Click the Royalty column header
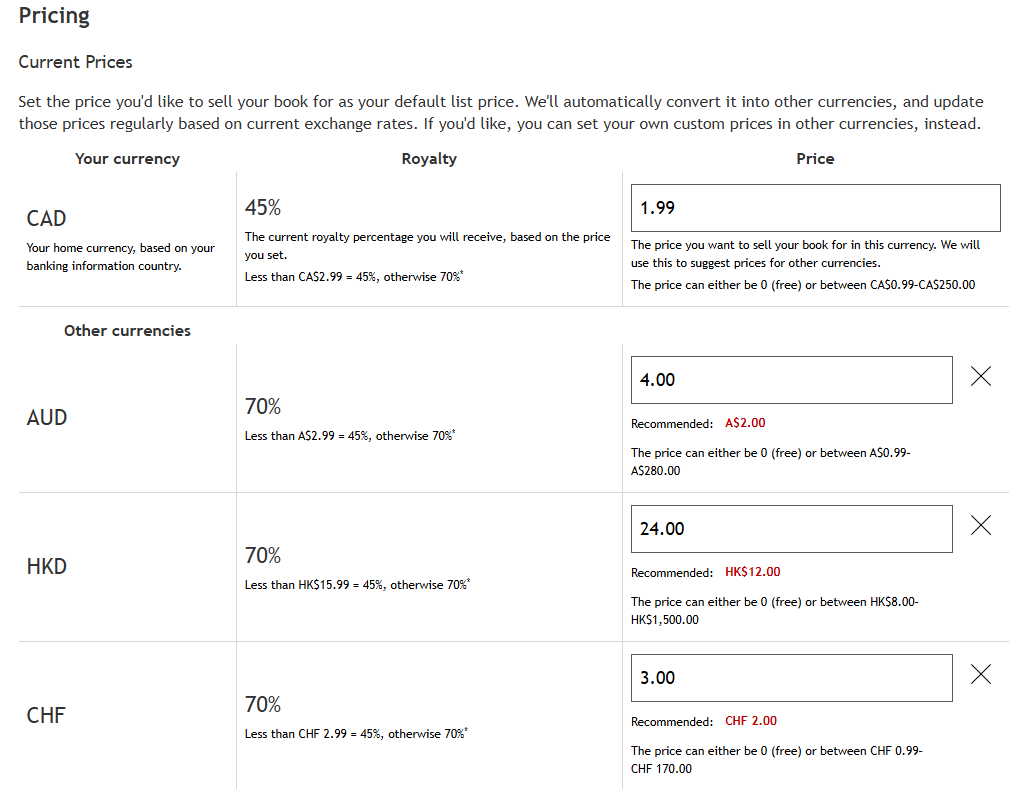The height and width of the screenshot is (789, 1030). pos(429,159)
